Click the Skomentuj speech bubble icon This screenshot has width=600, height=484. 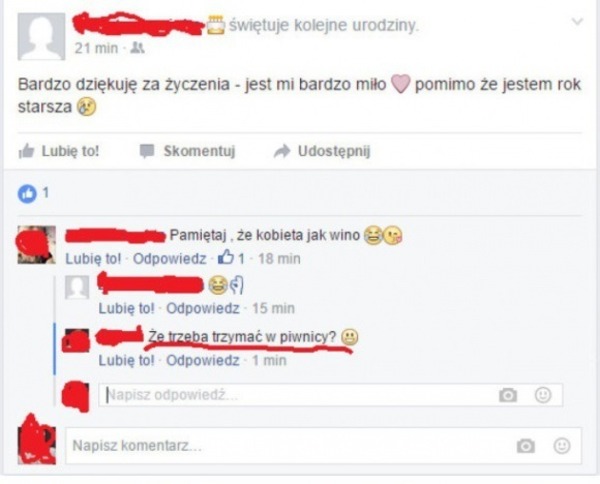147,151
